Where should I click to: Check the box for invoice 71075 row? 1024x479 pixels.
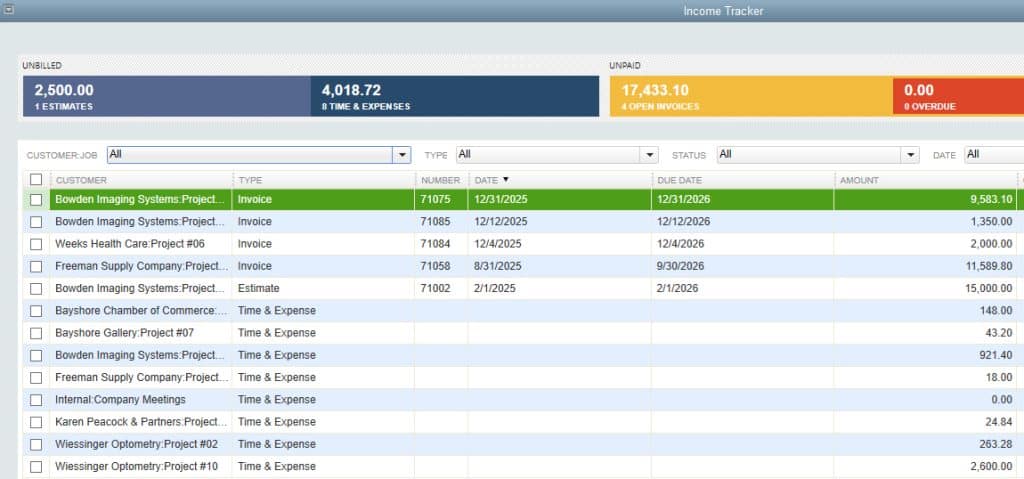(36, 200)
